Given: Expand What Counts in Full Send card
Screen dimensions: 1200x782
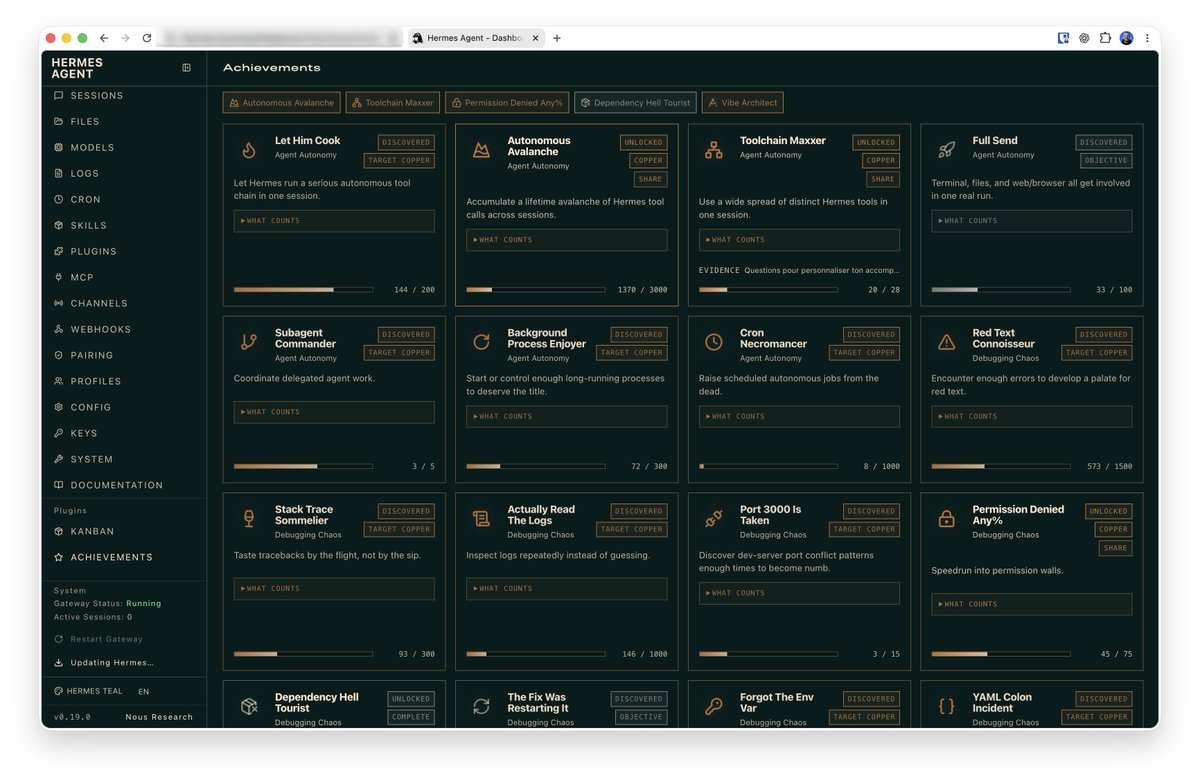Looking at the screenshot, I should pyautogui.click(x=1032, y=221).
